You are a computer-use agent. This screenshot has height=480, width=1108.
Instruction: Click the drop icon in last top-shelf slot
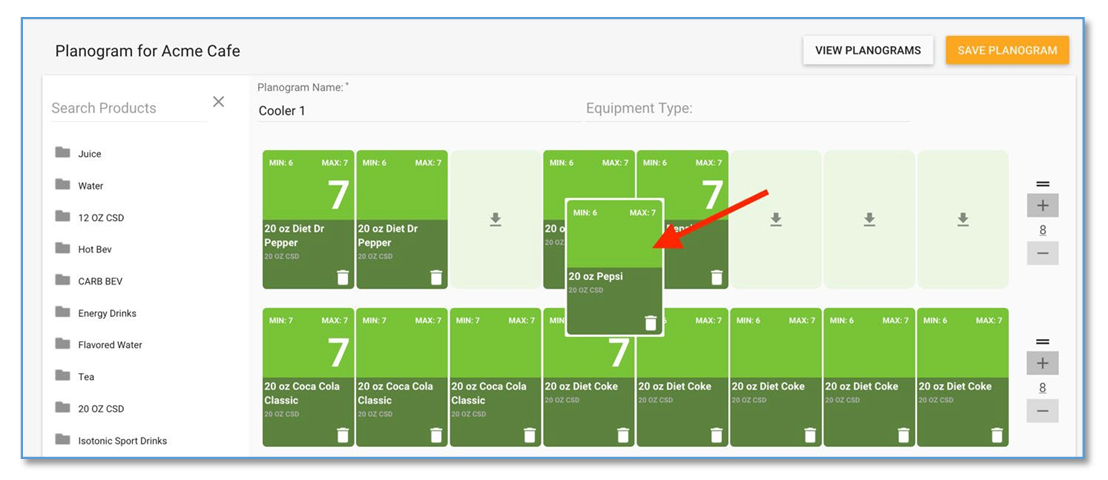pos(962,220)
